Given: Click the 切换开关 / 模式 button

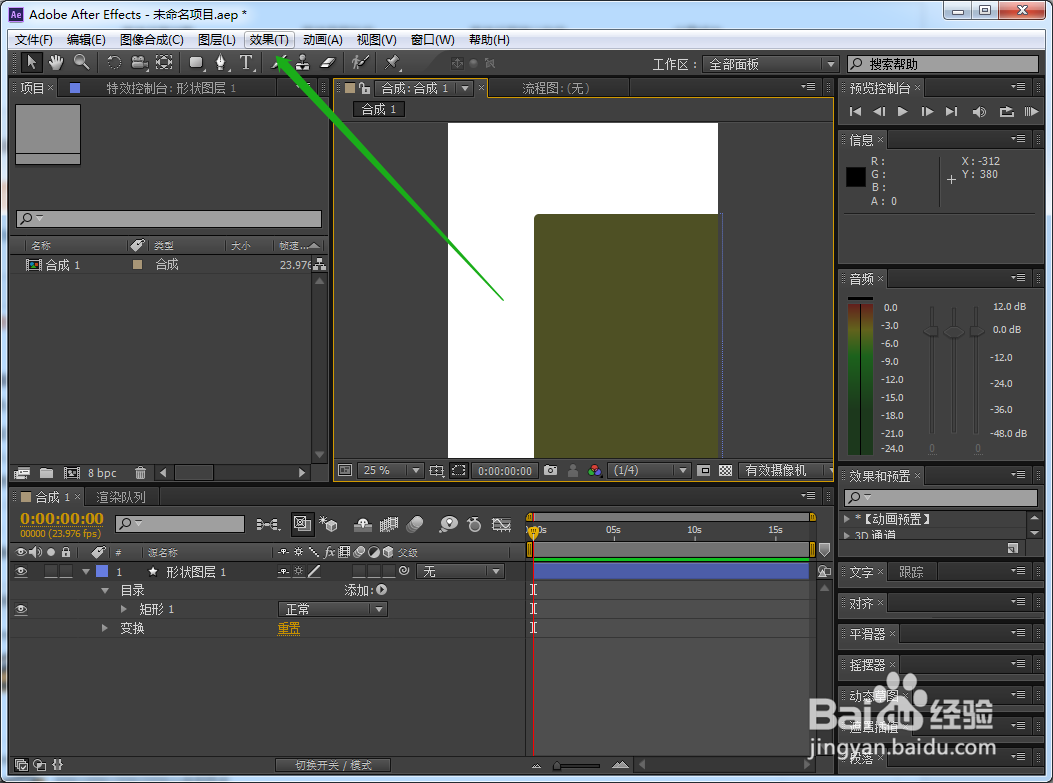Looking at the screenshot, I should 333,765.
